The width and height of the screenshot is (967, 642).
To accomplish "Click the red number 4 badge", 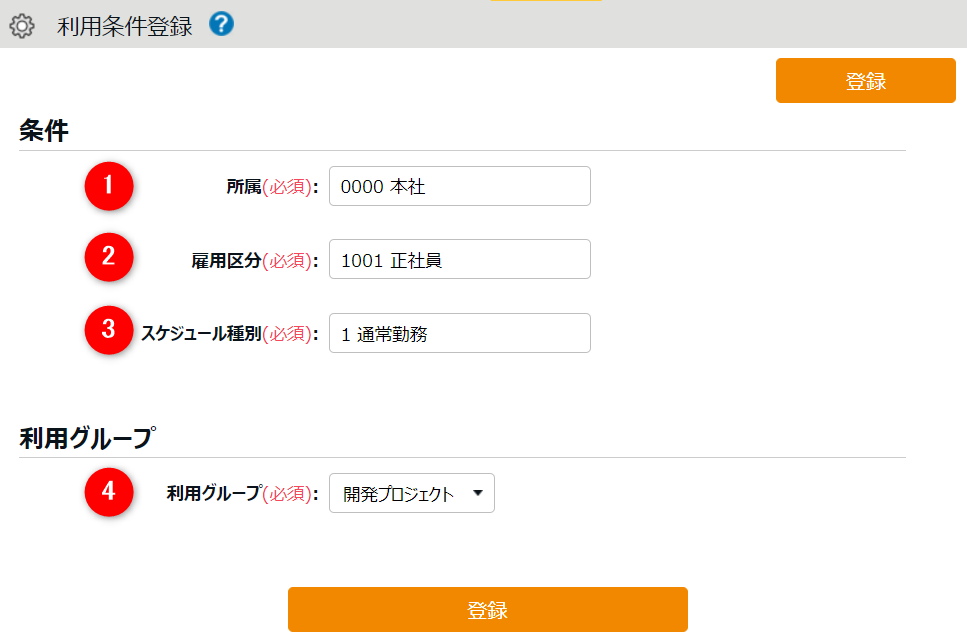I will tap(109, 492).
